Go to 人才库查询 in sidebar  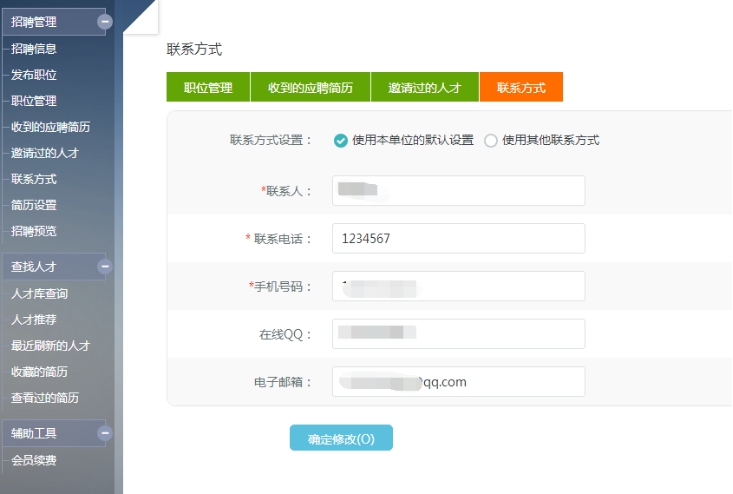point(40,294)
